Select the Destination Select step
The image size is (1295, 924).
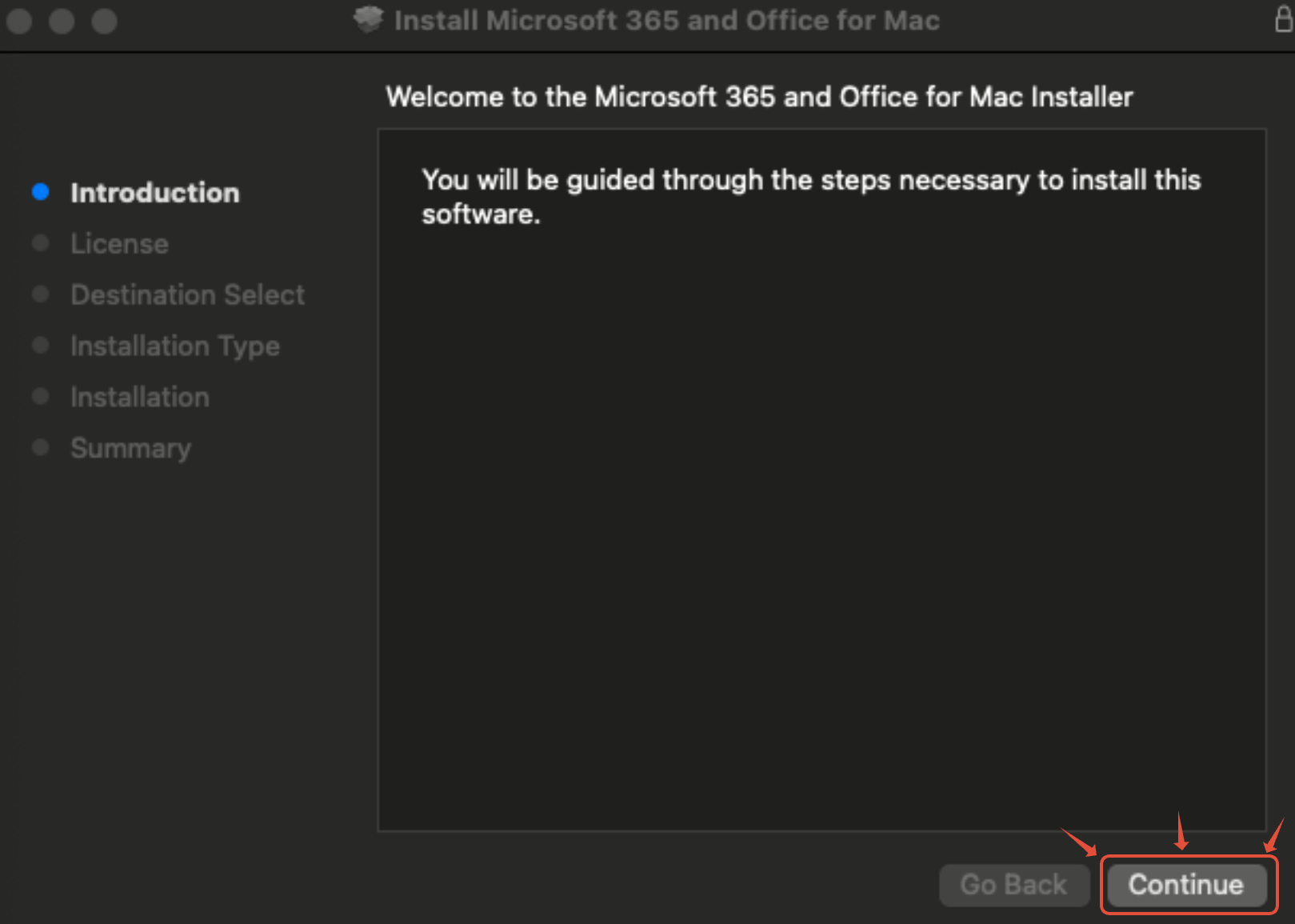(x=187, y=295)
